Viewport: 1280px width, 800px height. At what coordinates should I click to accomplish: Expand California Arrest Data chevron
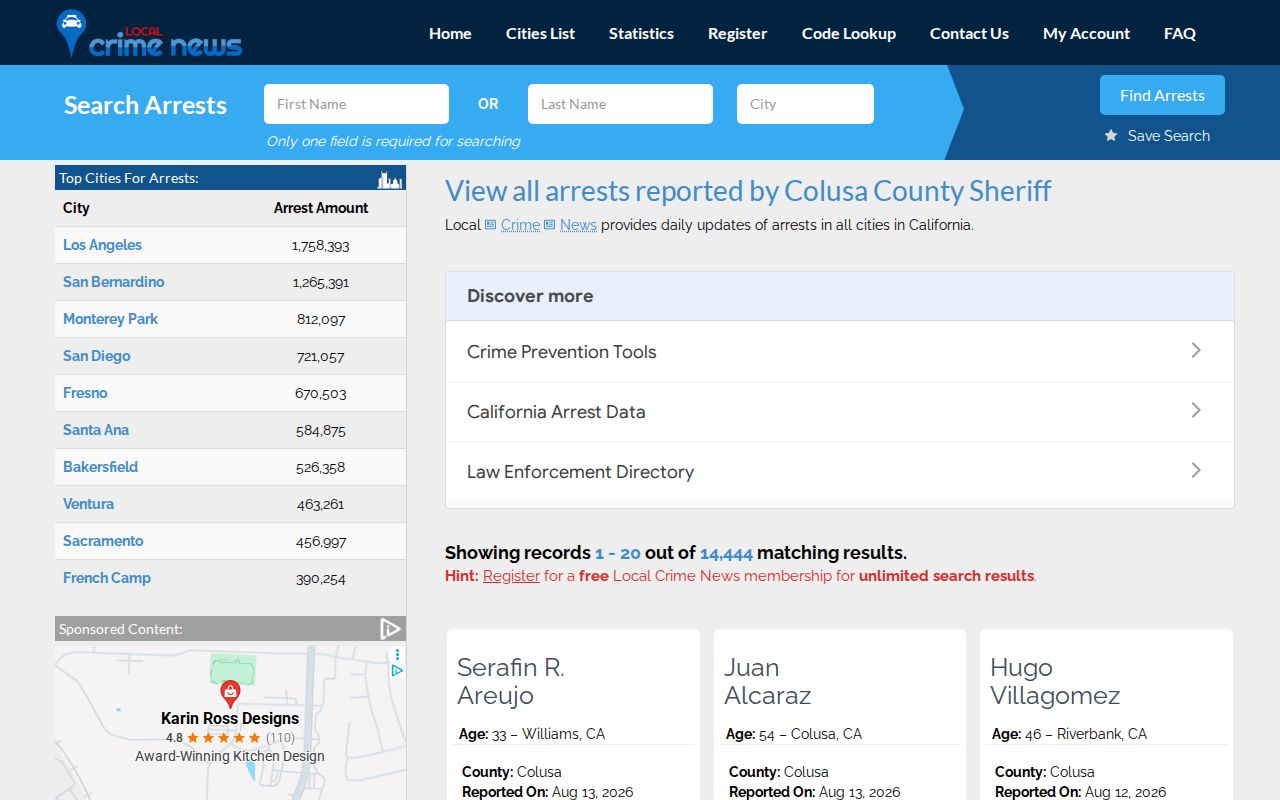(1196, 410)
